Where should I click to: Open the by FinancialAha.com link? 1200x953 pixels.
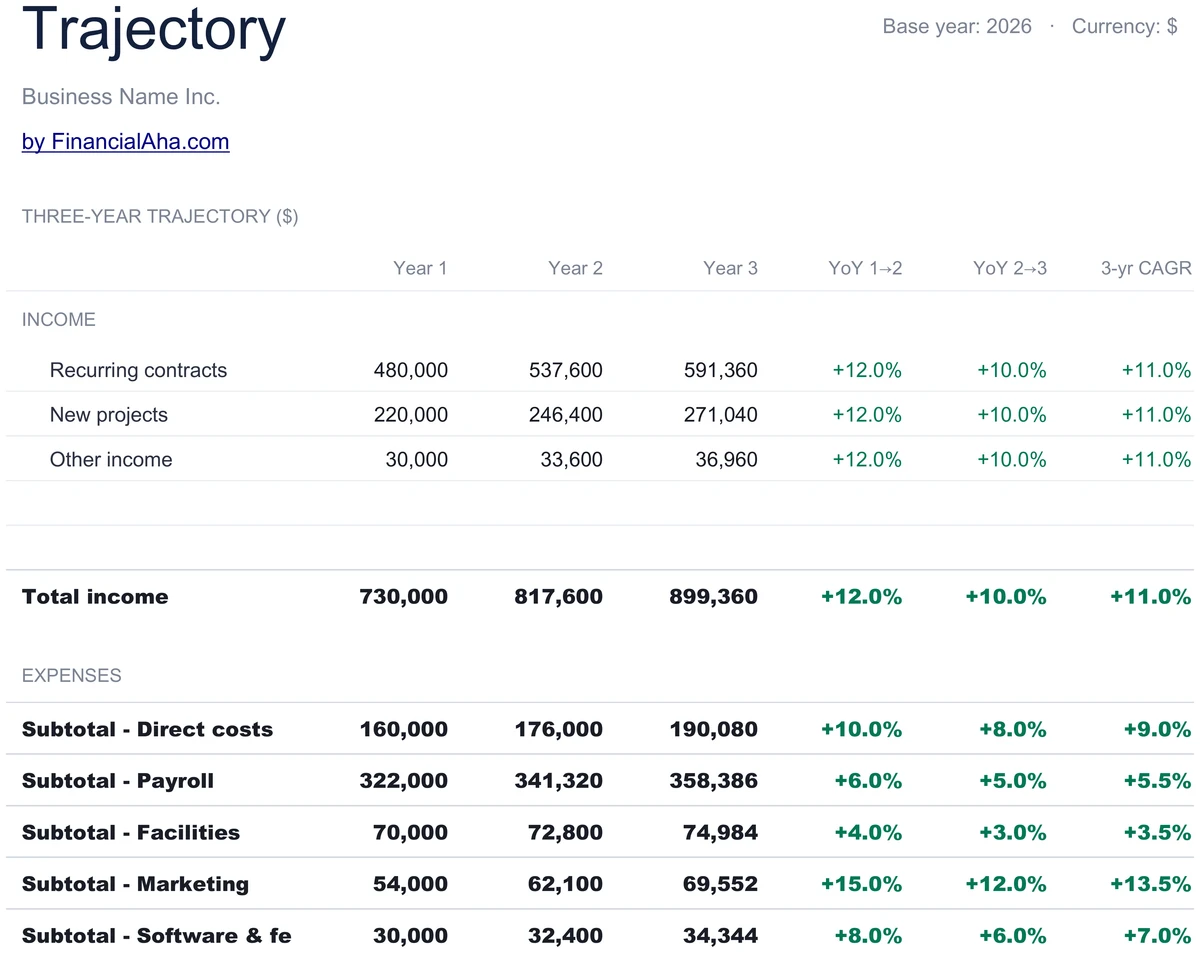[x=126, y=142]
